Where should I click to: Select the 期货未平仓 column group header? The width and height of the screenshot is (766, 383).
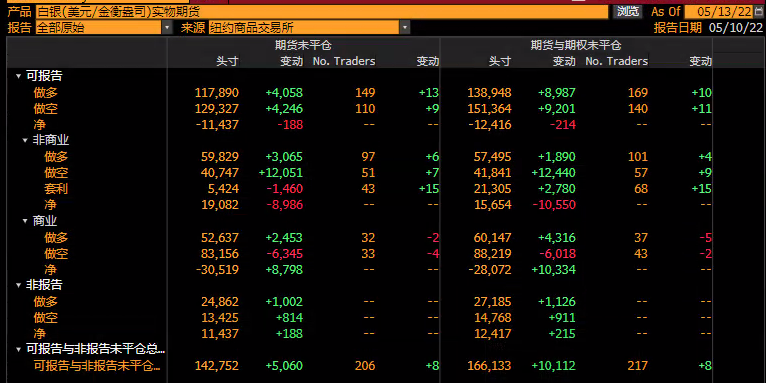[x=303, y=45]
